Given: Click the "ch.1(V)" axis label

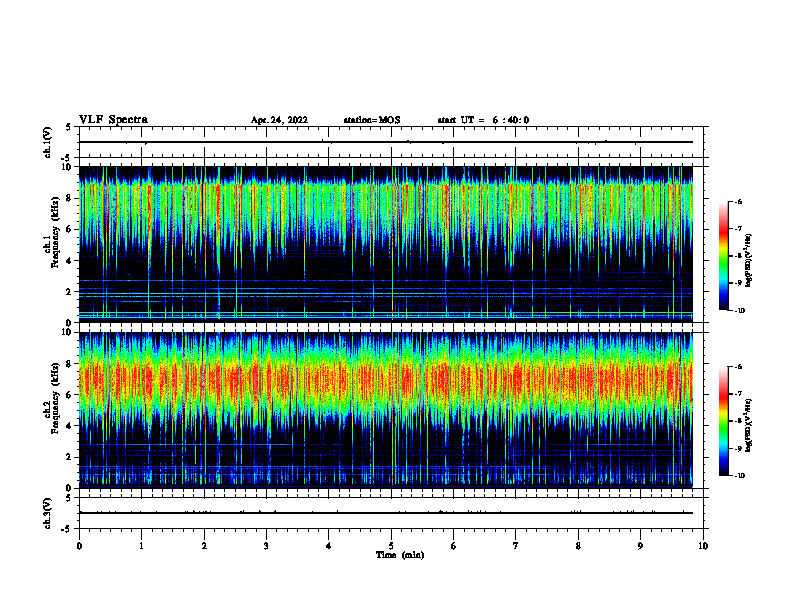Looking at the screenshot, I should point(48,142).
